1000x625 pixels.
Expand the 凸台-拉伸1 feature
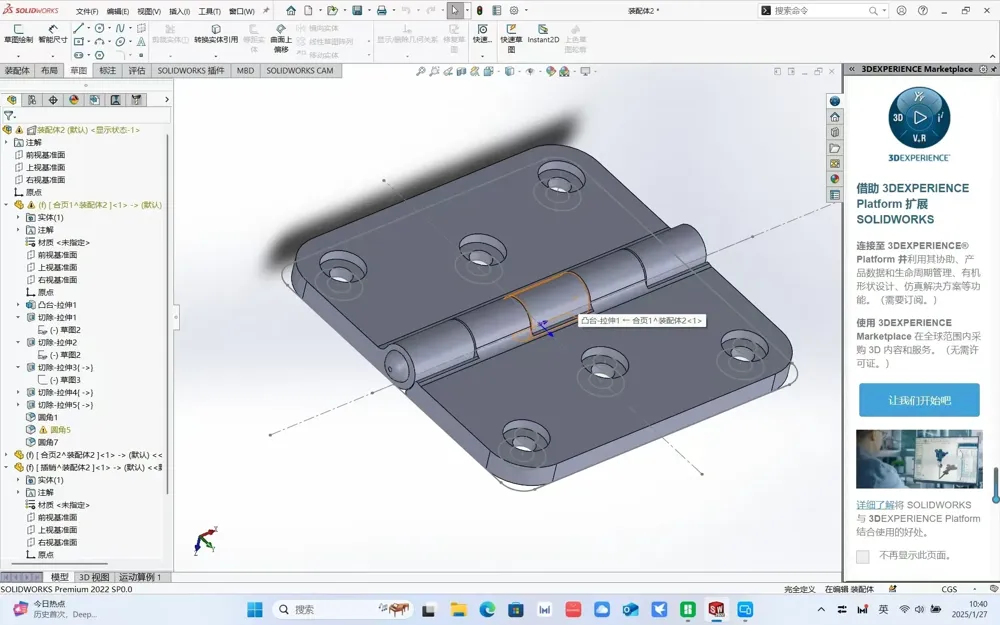click(x=18, y=305)
